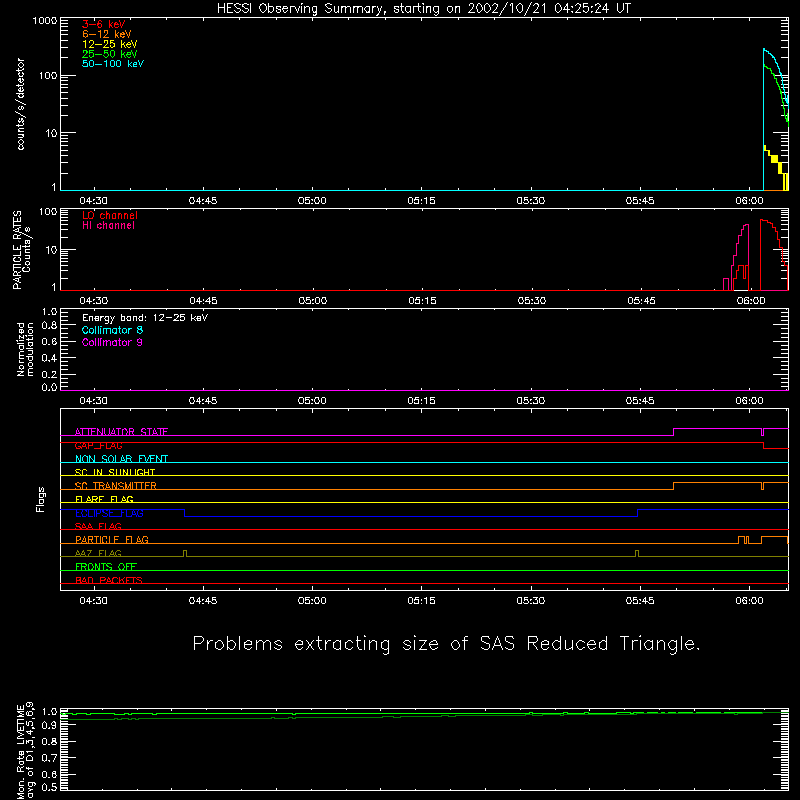The height and width of the screenshot is (800, 800).
Task: Click the green FRONTS_OFF label
Action: click(x=106, y=566)
